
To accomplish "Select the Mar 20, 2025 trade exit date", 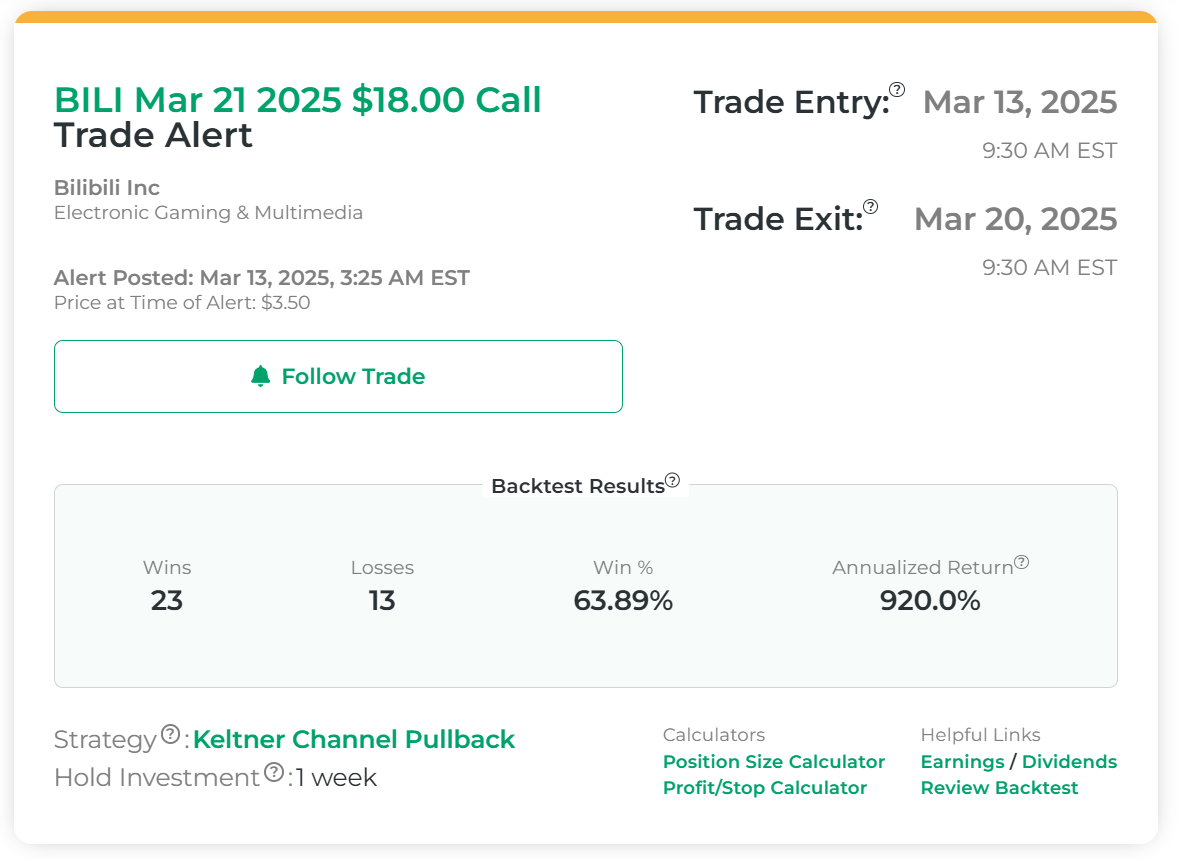I will [x=1015, y=219].
